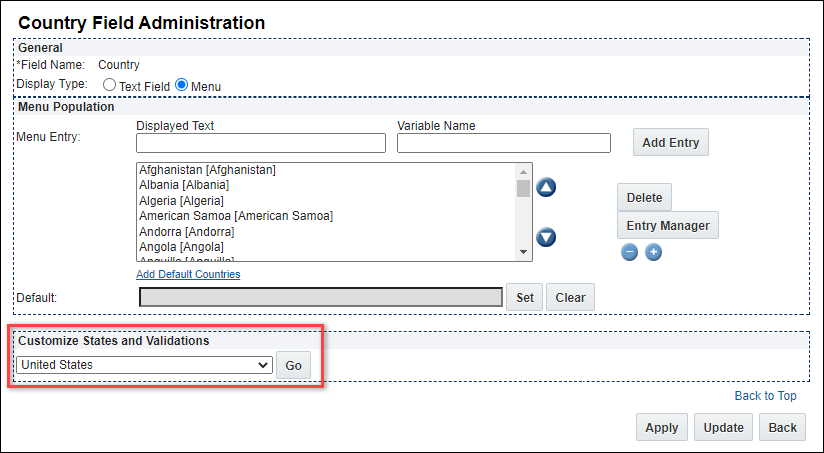Click the Set default button
This screenshot has height=453, width=824.
[524, 297]
